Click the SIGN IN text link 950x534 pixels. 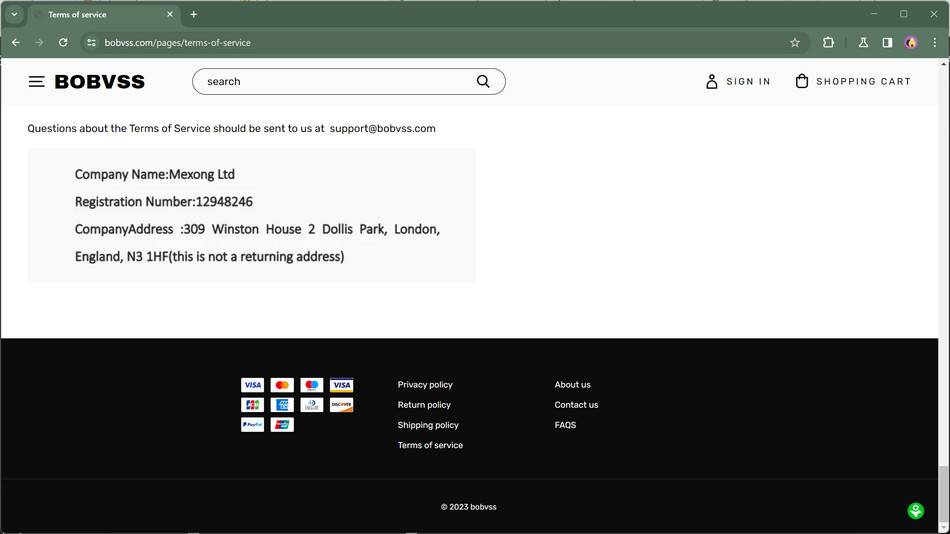pos(748,81)
